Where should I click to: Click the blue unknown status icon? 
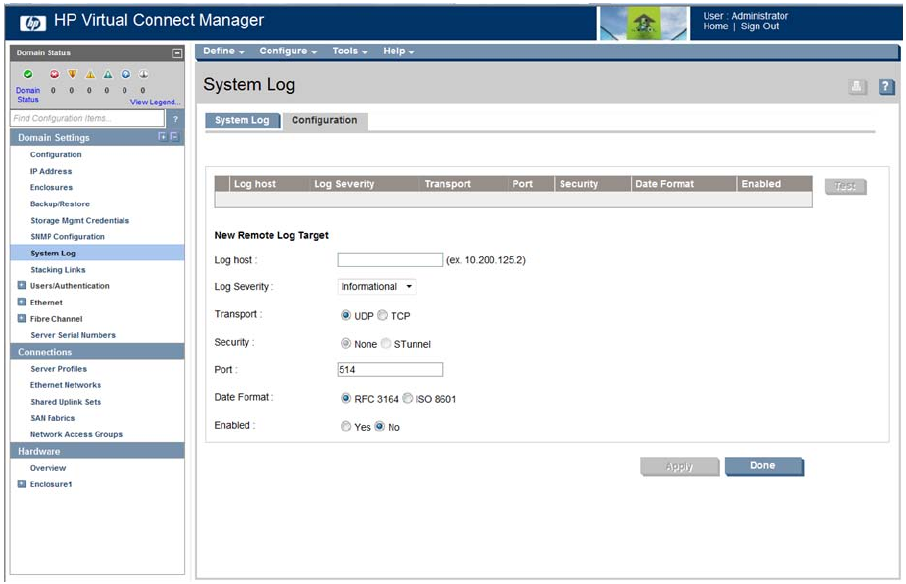(x=125, y=74)
